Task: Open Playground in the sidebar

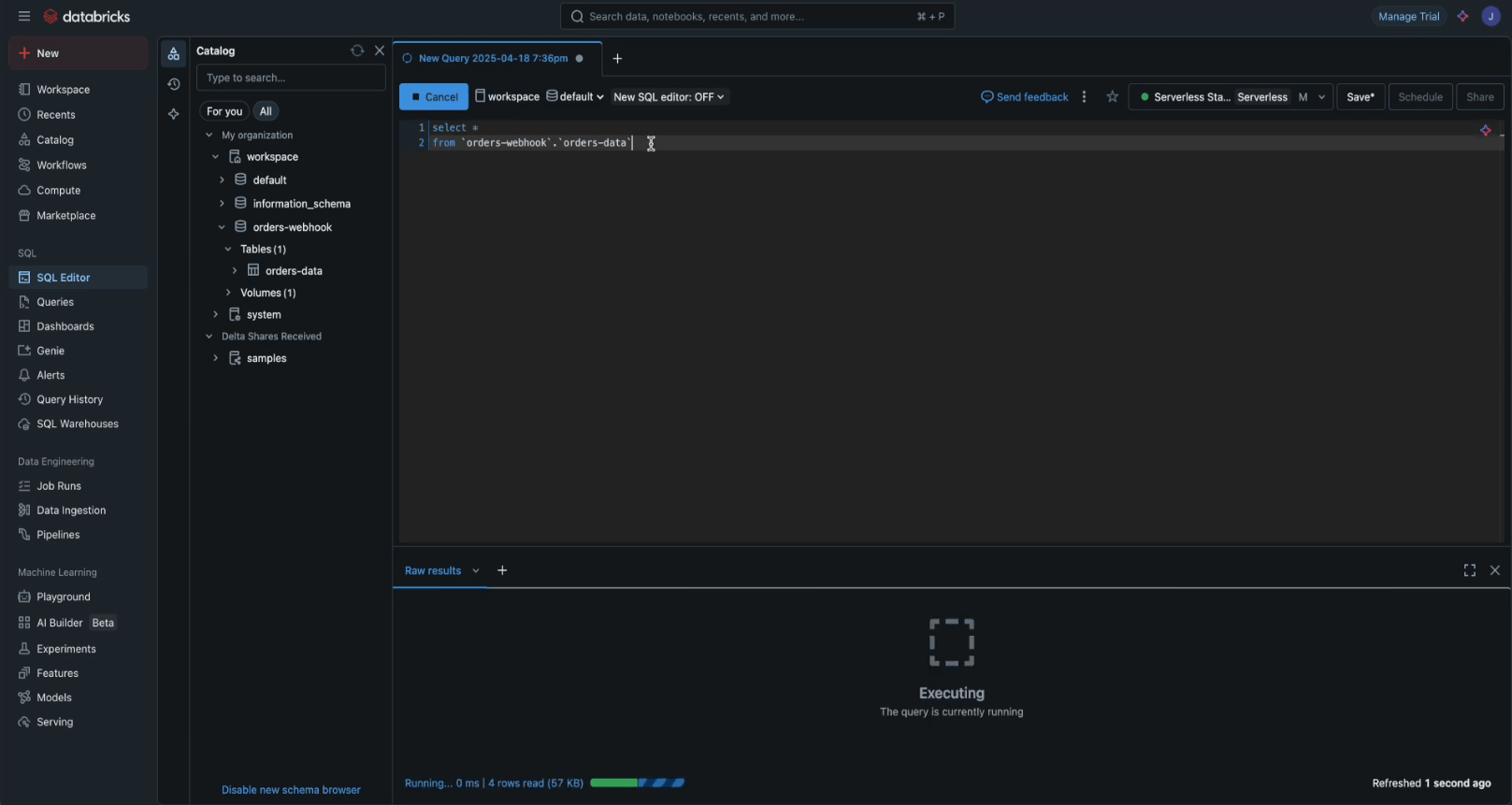Action: point(78,597)
